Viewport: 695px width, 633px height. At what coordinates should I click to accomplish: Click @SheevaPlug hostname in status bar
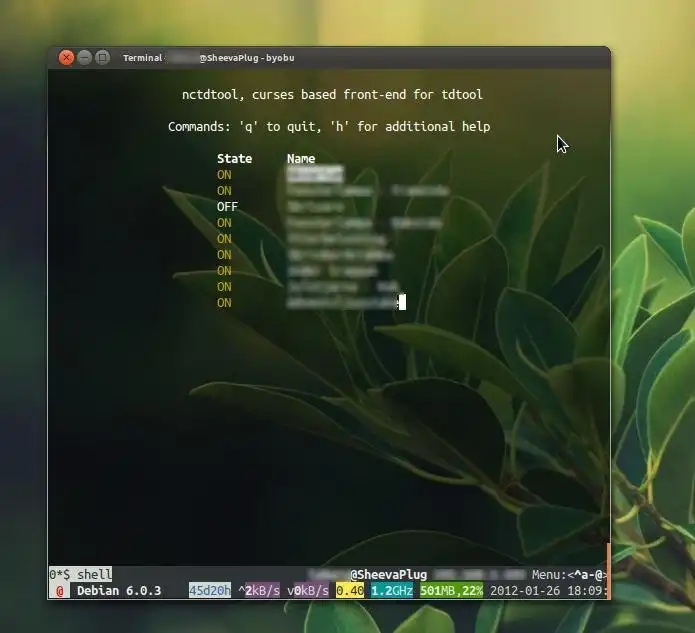tap(389, 575)
